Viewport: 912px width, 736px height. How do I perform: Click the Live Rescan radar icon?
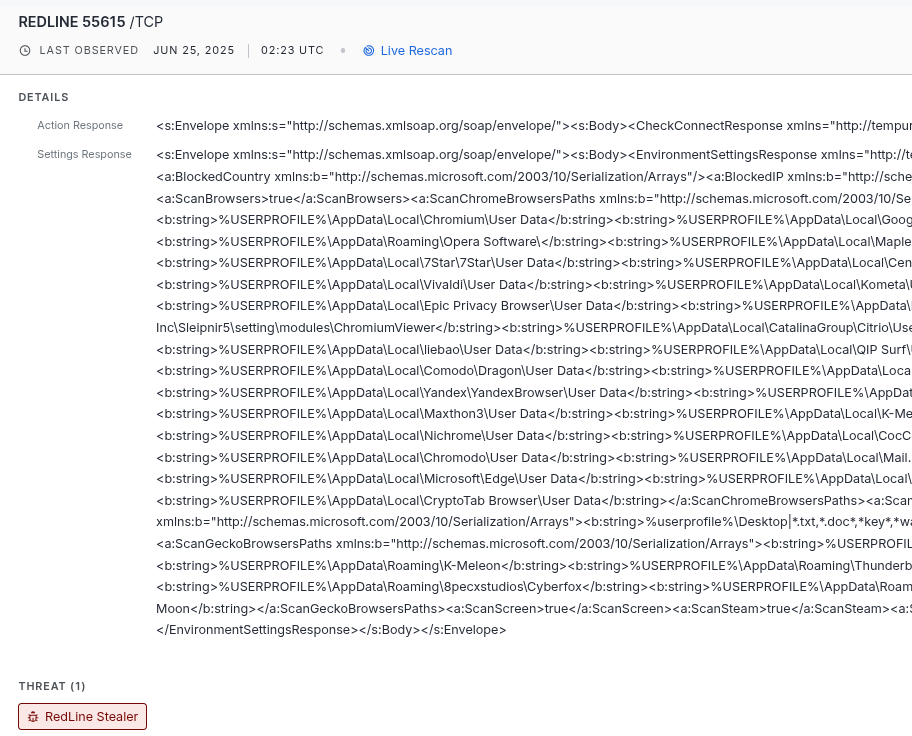[x=368, y=51]
